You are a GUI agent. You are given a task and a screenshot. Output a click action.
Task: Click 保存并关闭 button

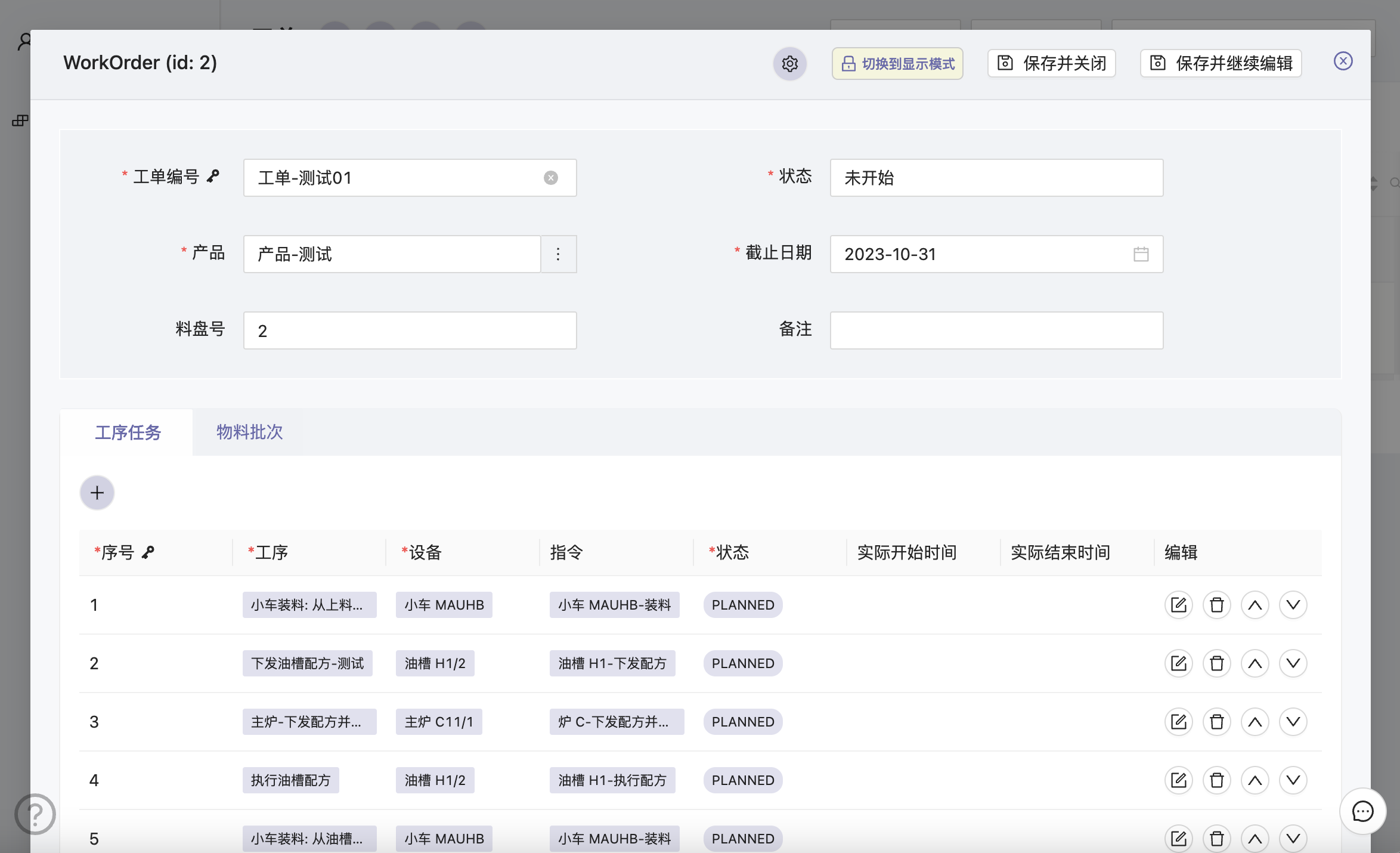point(1052,63)
